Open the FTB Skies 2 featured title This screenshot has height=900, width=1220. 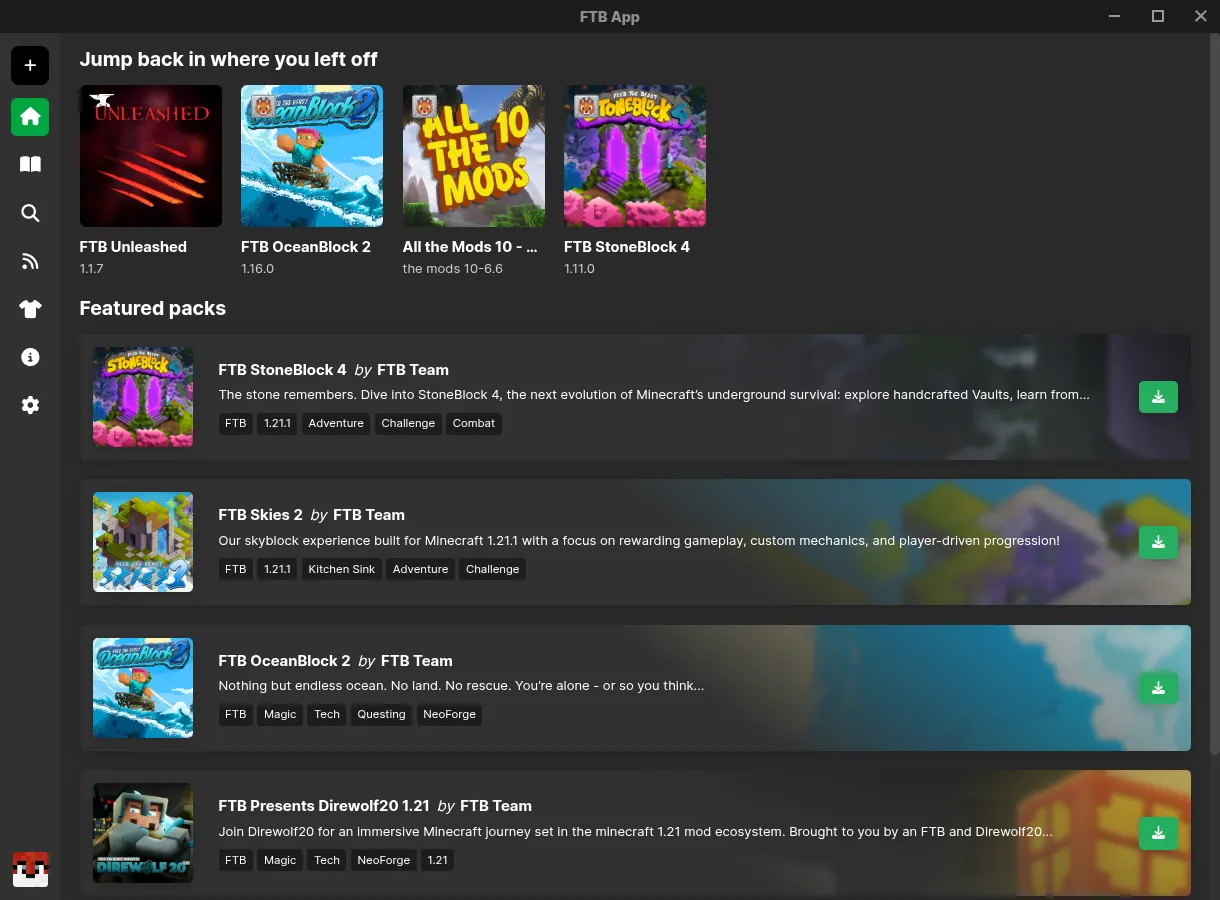coord(261,515)
